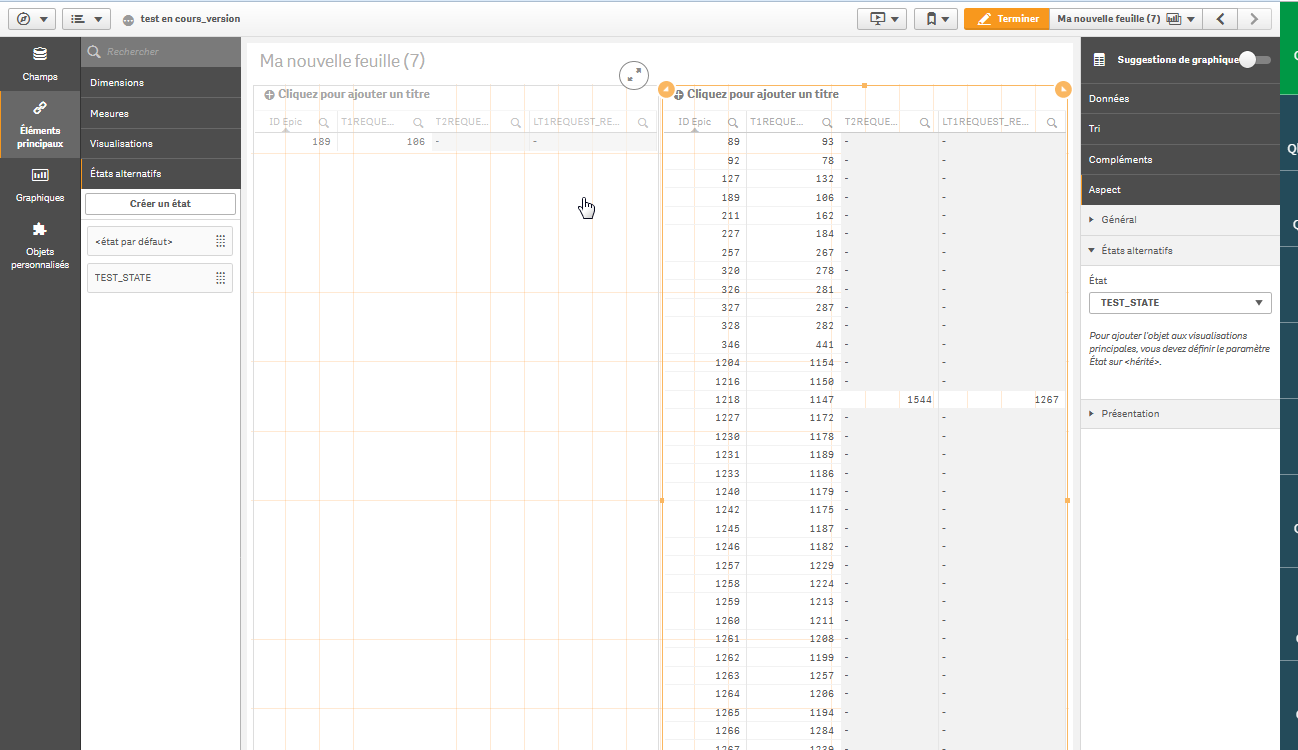This screenshot has height=750, width=1298.
Task: Go to the previous sheet arrow
Action: click(x=1220, y=19)
